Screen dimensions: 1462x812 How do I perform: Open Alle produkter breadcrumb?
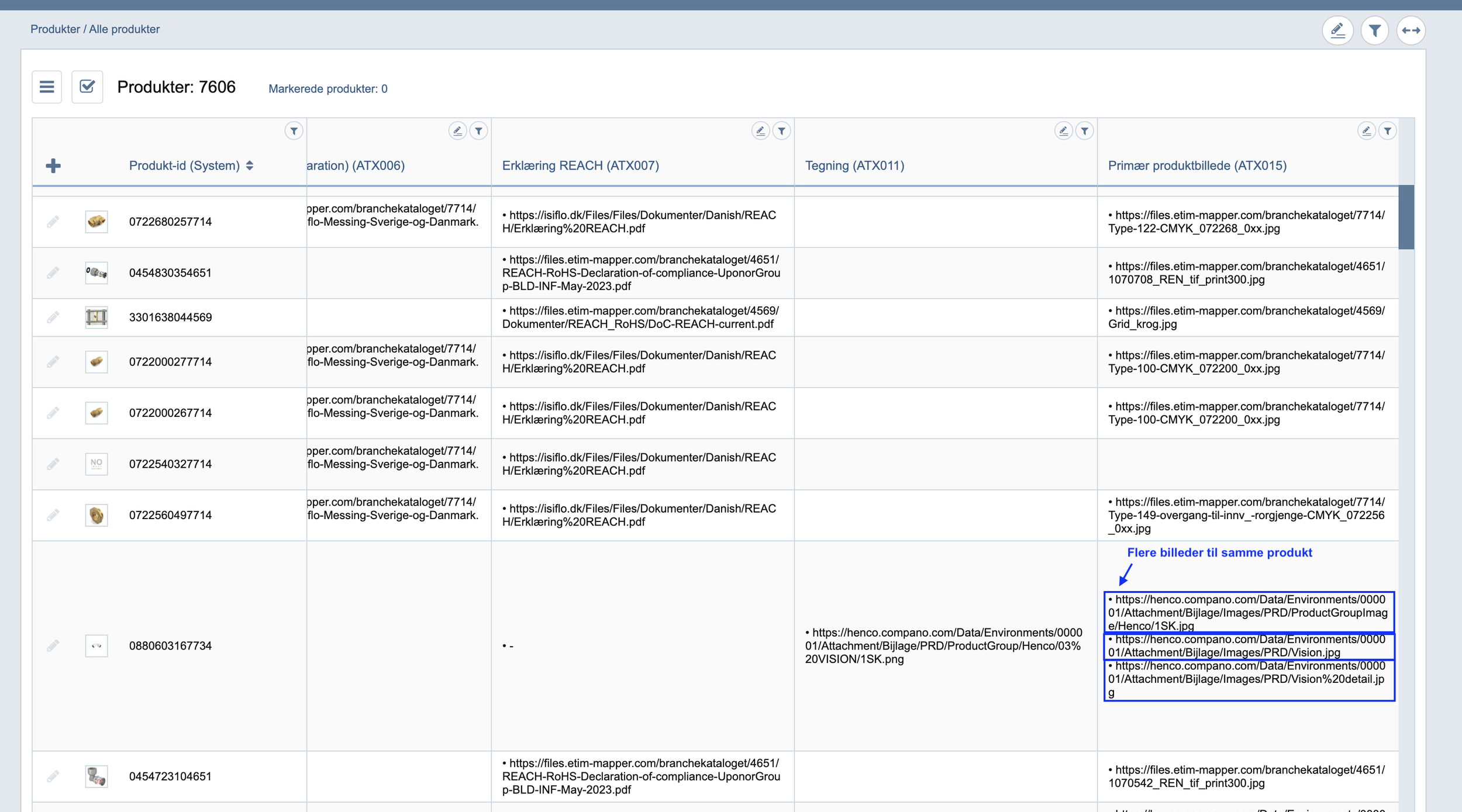(x=124, y=29)
